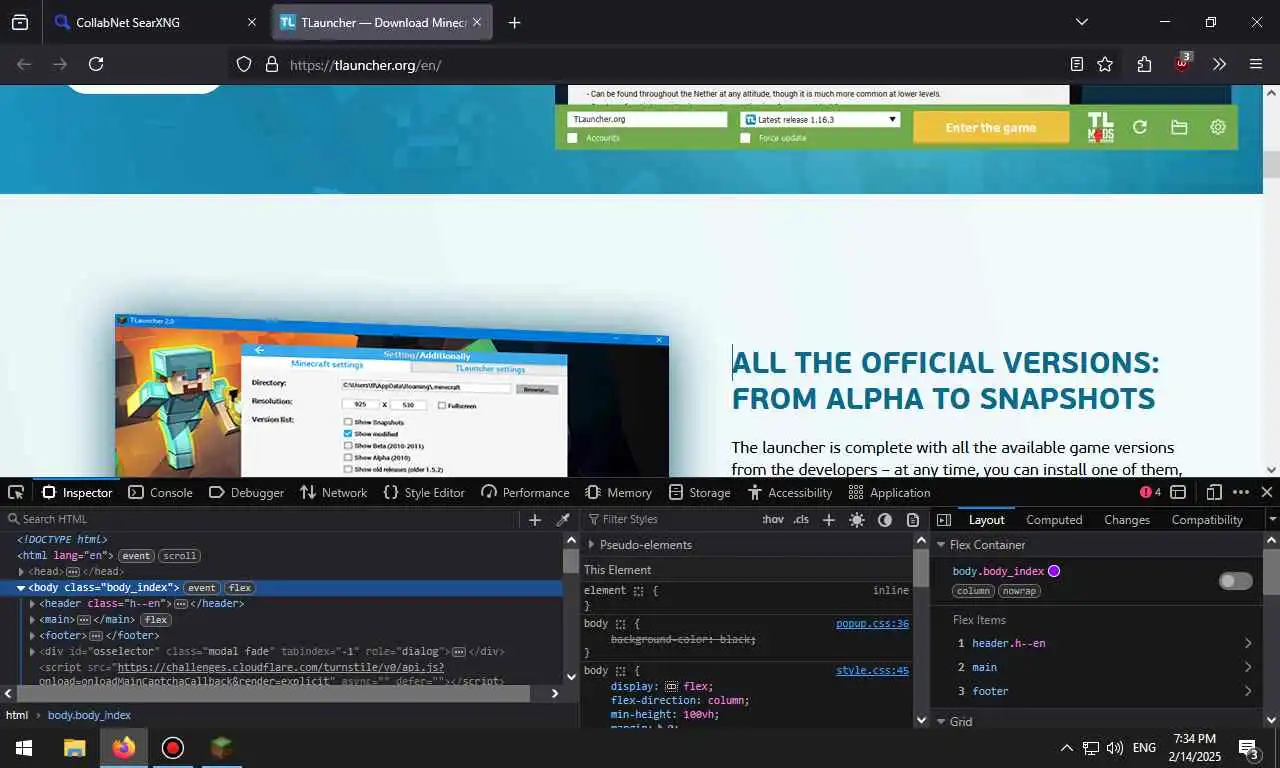Click the Firefox icon in the taskbar

coord(124,748)
